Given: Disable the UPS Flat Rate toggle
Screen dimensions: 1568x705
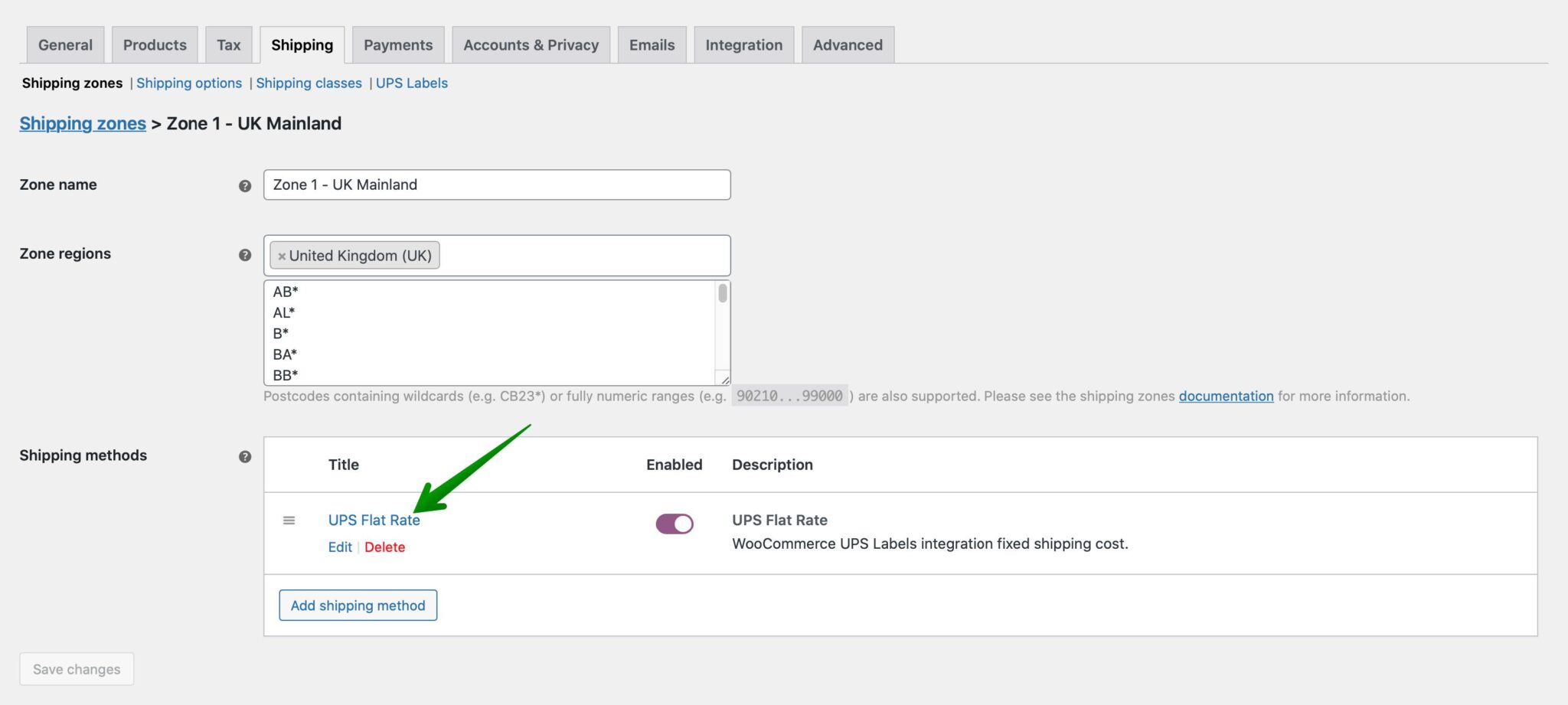Looking at the screenshot, I should [x=674, y=524].
